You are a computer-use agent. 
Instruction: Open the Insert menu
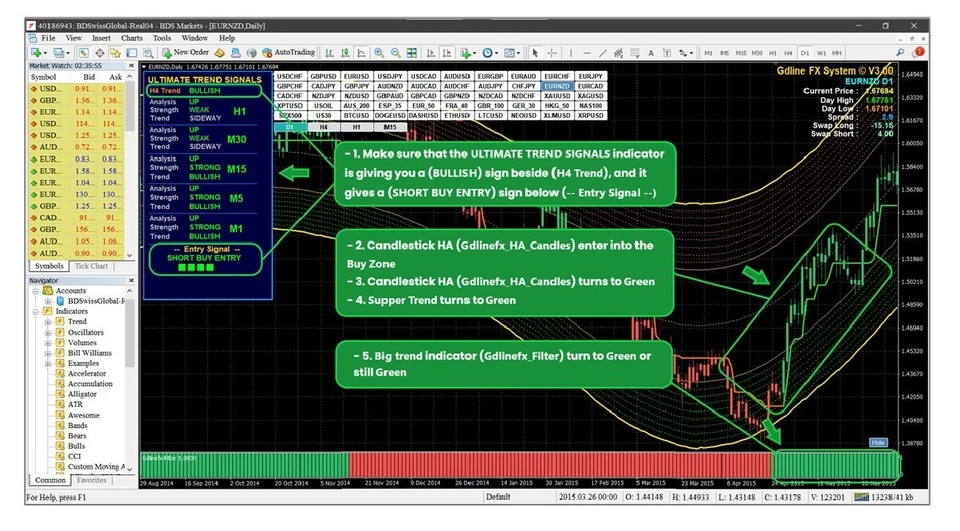coord(101,38)
